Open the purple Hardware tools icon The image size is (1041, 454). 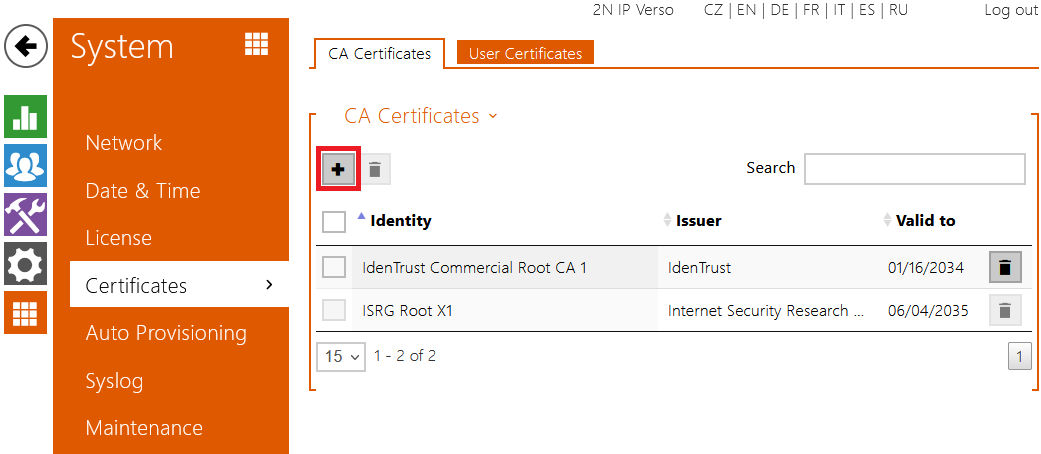click(25, 215)
